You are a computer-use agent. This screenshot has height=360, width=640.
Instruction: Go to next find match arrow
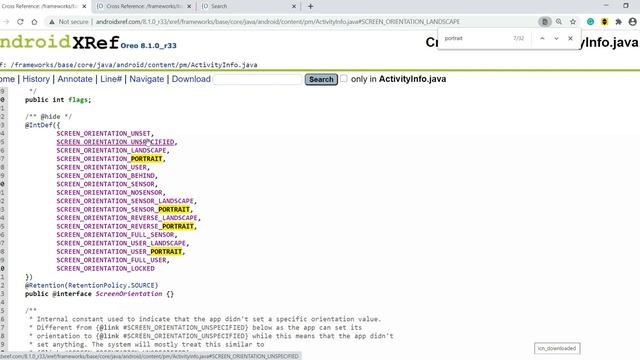click(x=556, y=38)
